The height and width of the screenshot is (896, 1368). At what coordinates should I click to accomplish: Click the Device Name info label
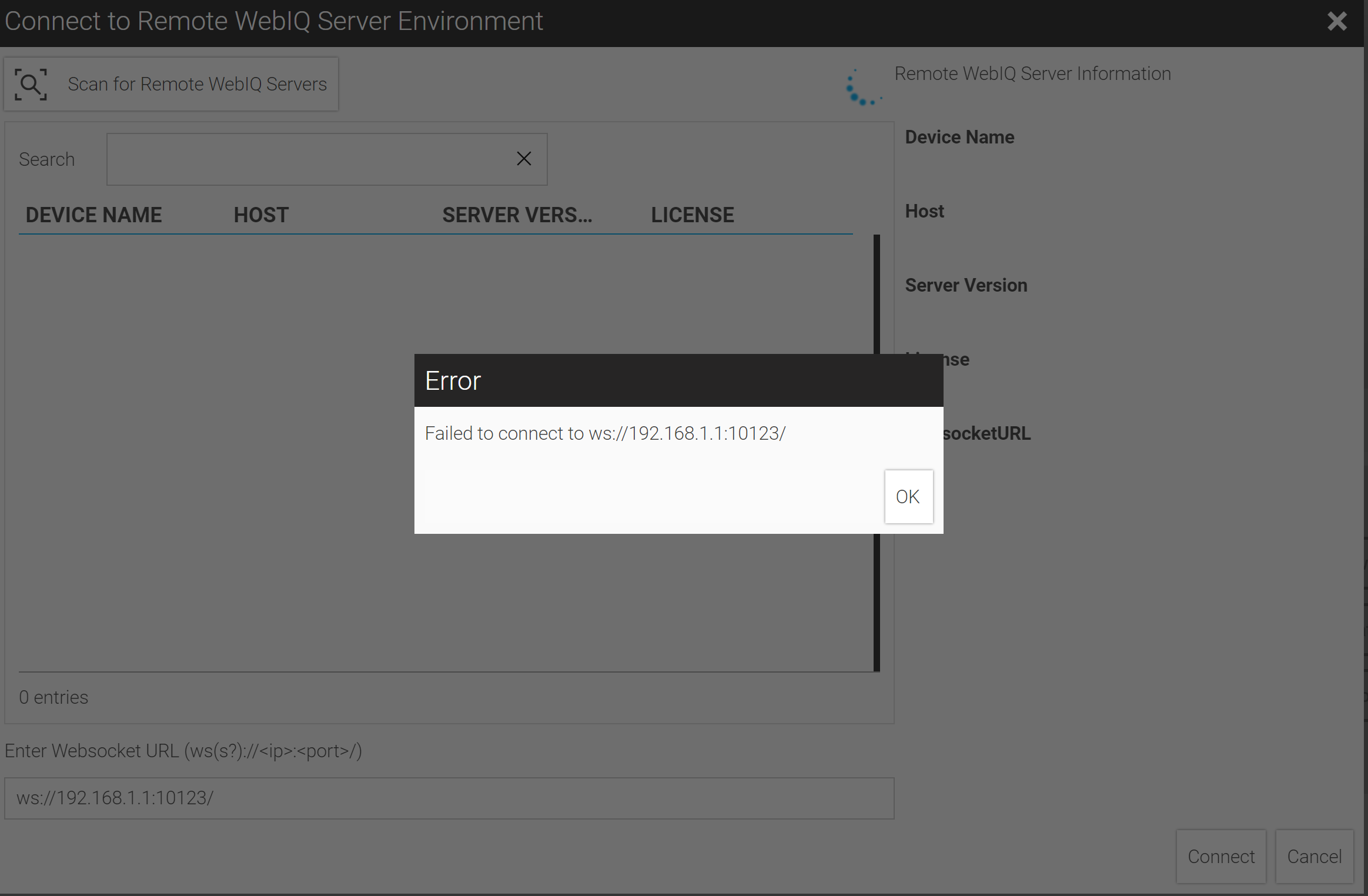959,137
